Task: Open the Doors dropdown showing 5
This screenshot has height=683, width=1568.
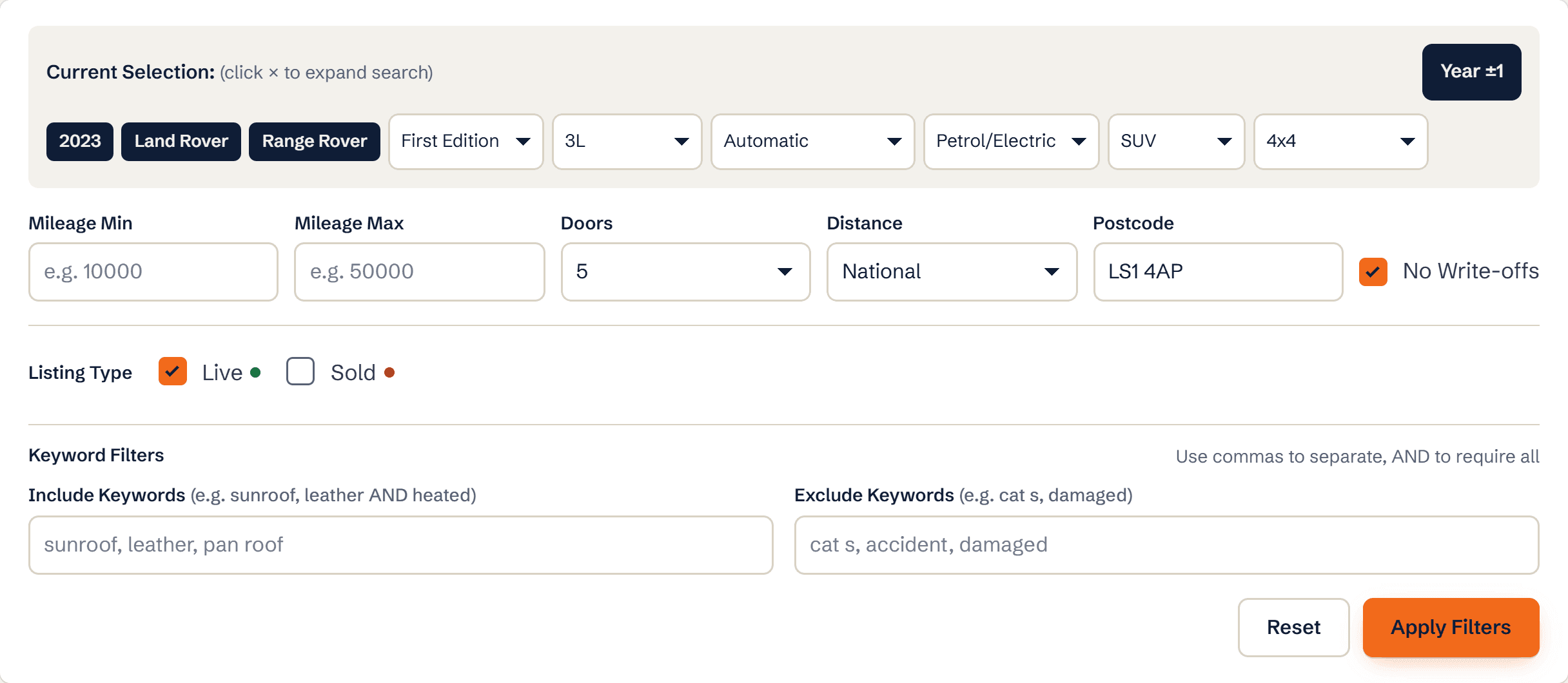Action: [686, 271]
